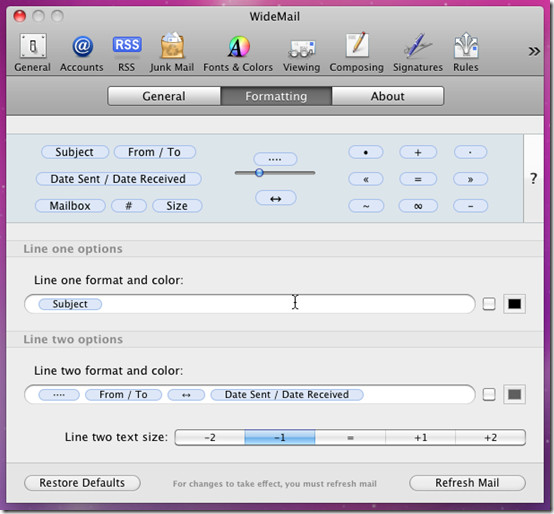Click the four-dots spacer token in the palette

(x=275, y=159)
